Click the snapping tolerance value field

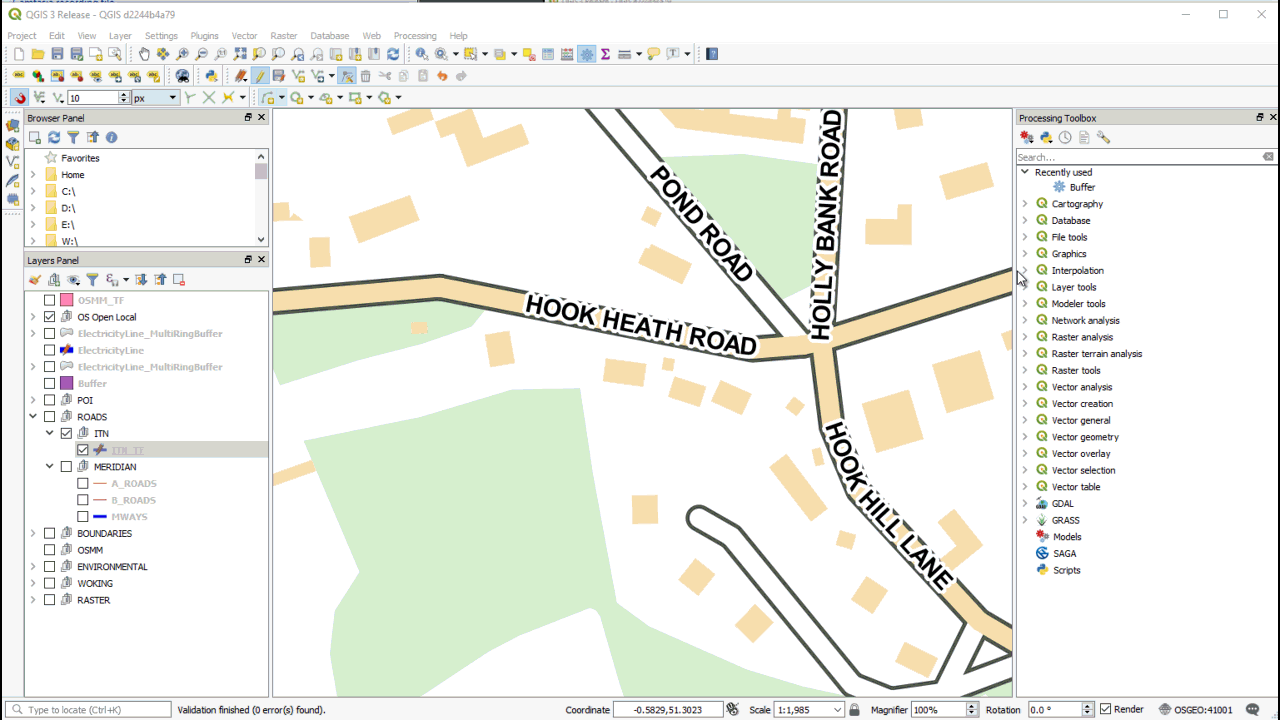(93, 98)
